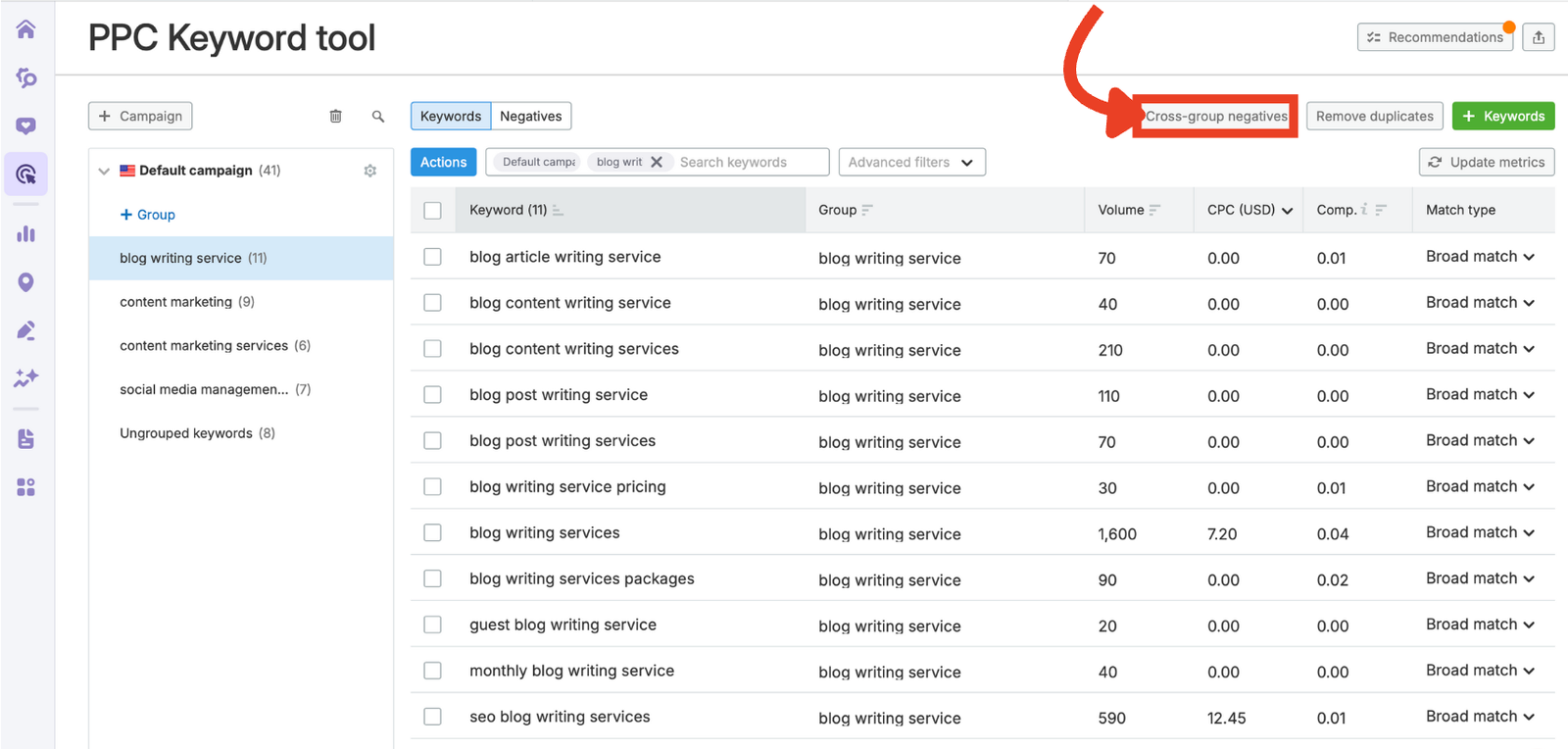Open the bar chart sidebar icon
1568x749 pixels.
[26, 233]
